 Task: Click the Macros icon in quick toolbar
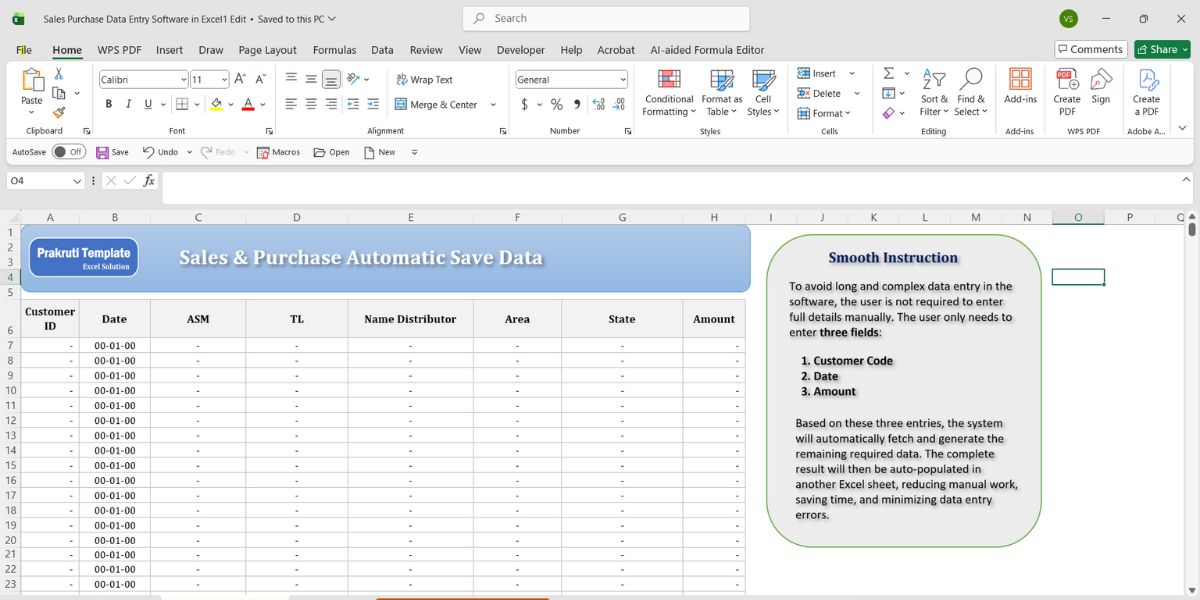(278, 152)
